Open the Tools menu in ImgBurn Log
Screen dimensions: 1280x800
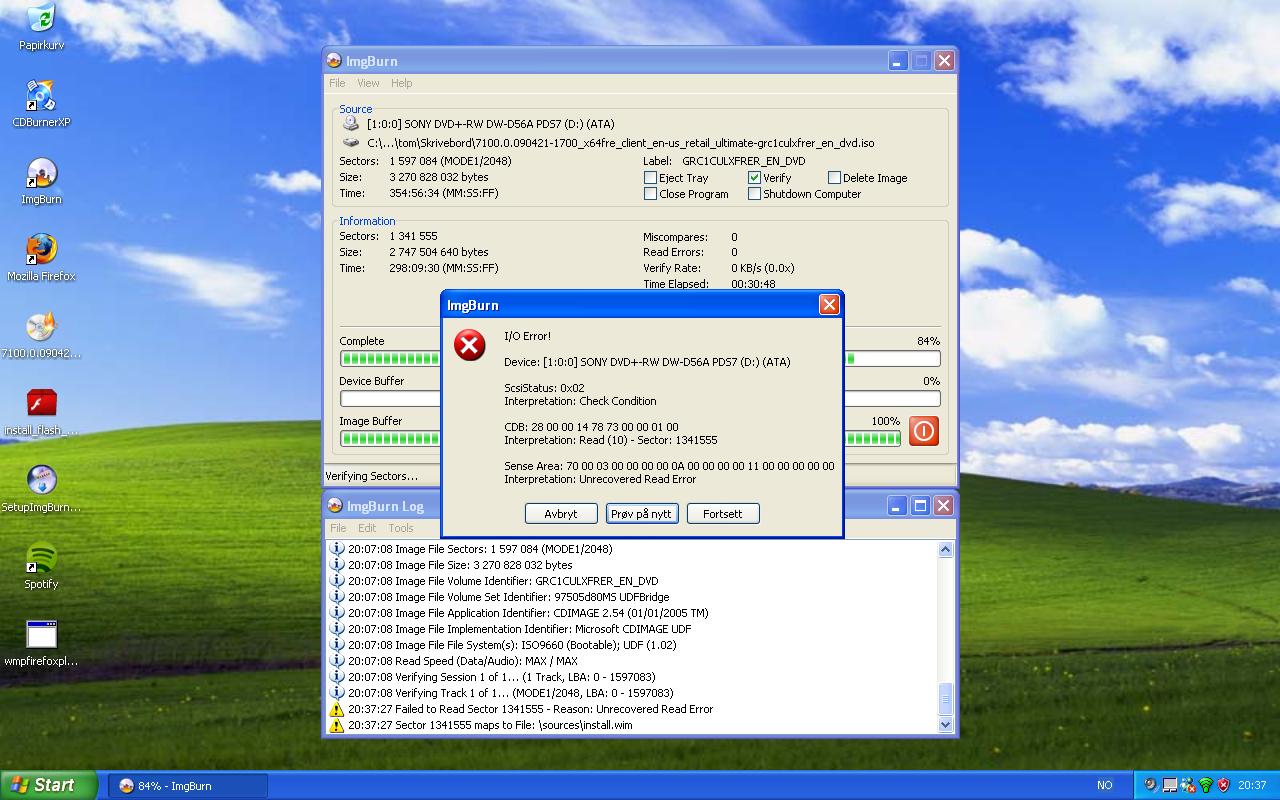(x=401, y=528)
